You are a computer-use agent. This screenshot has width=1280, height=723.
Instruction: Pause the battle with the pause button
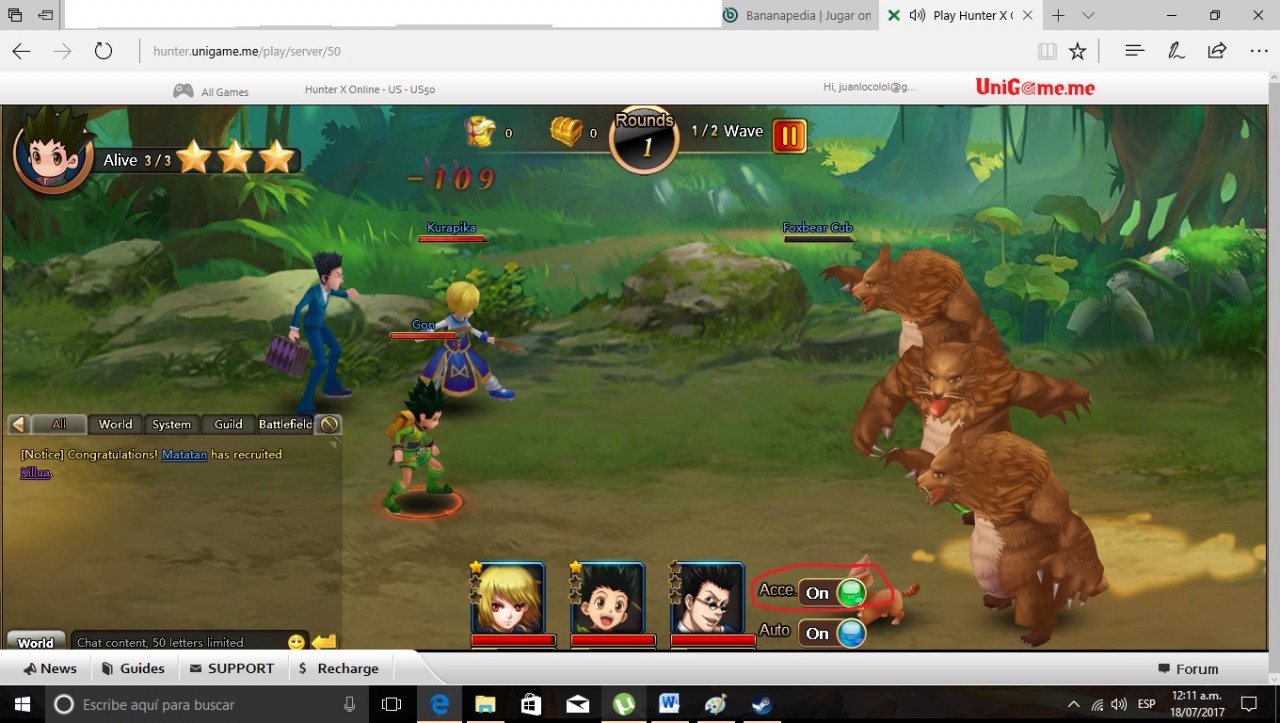click(789, 135)
